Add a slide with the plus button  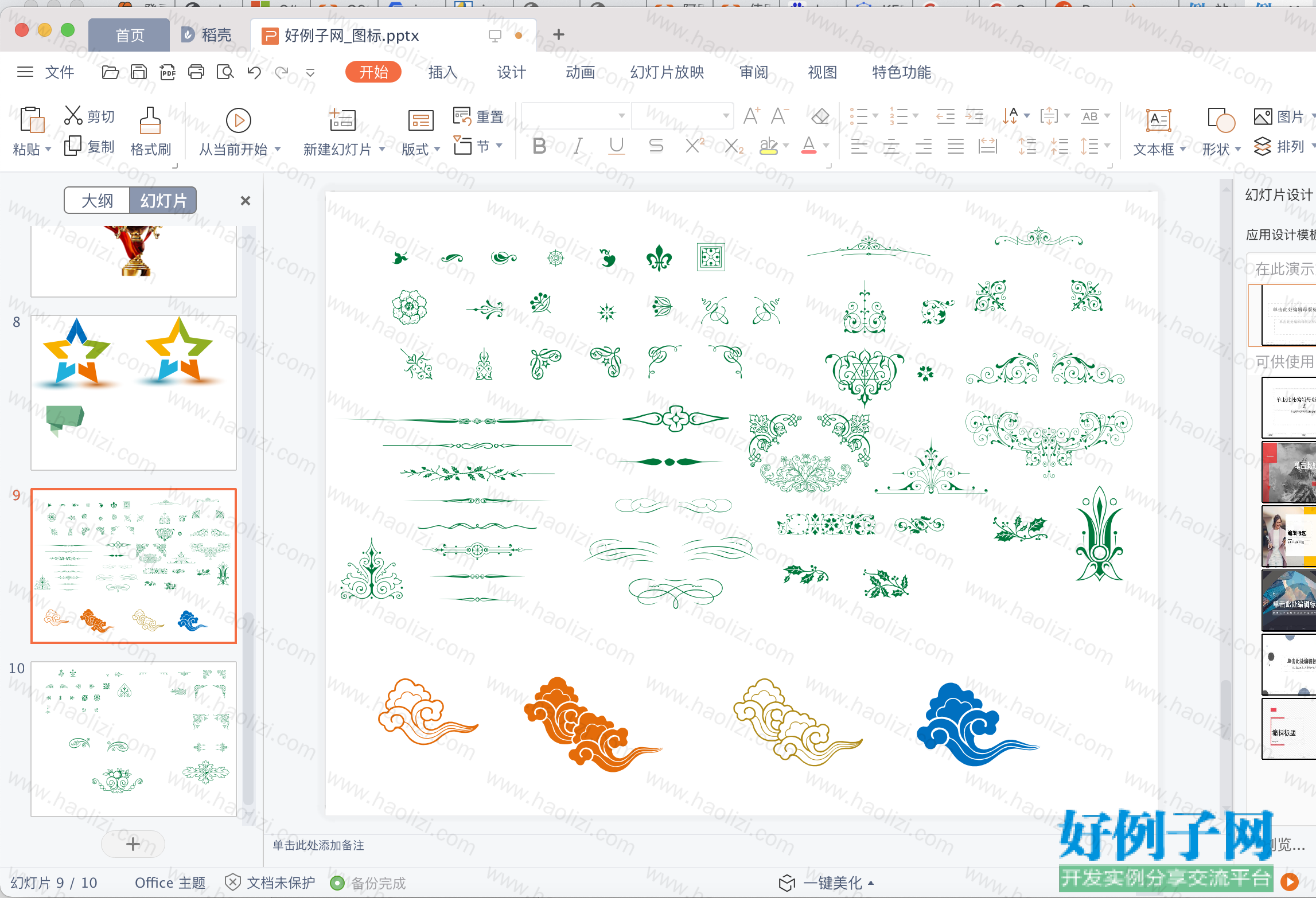click(133, 844)
